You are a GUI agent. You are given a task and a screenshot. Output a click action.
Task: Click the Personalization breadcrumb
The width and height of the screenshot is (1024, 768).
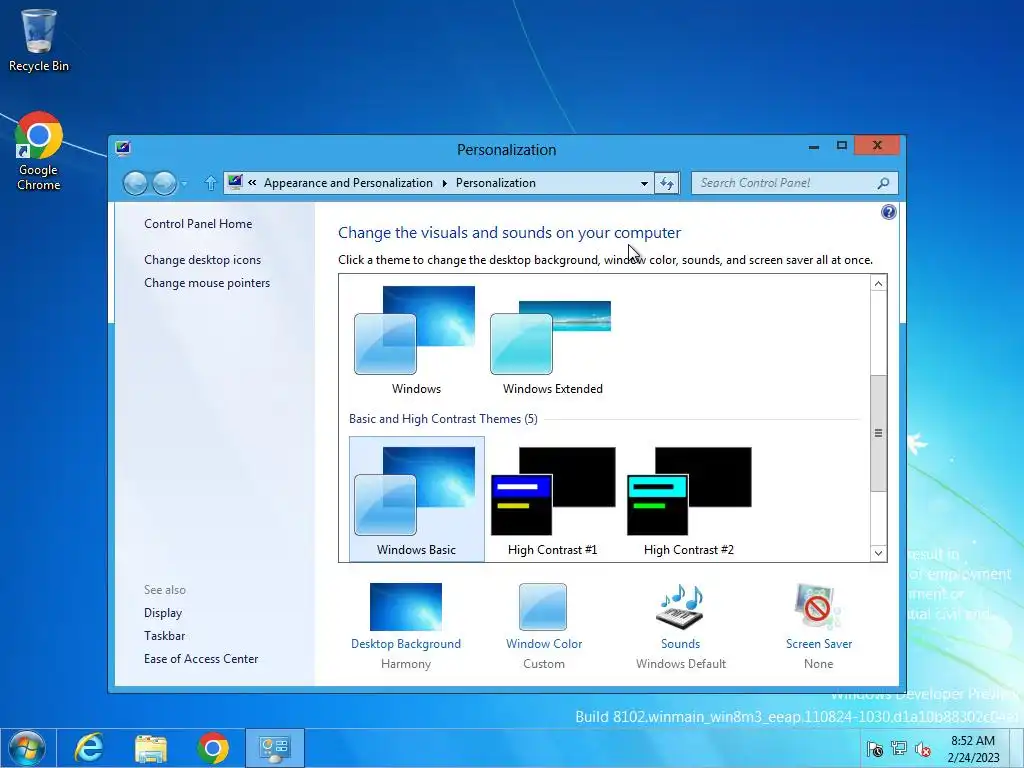496,183
